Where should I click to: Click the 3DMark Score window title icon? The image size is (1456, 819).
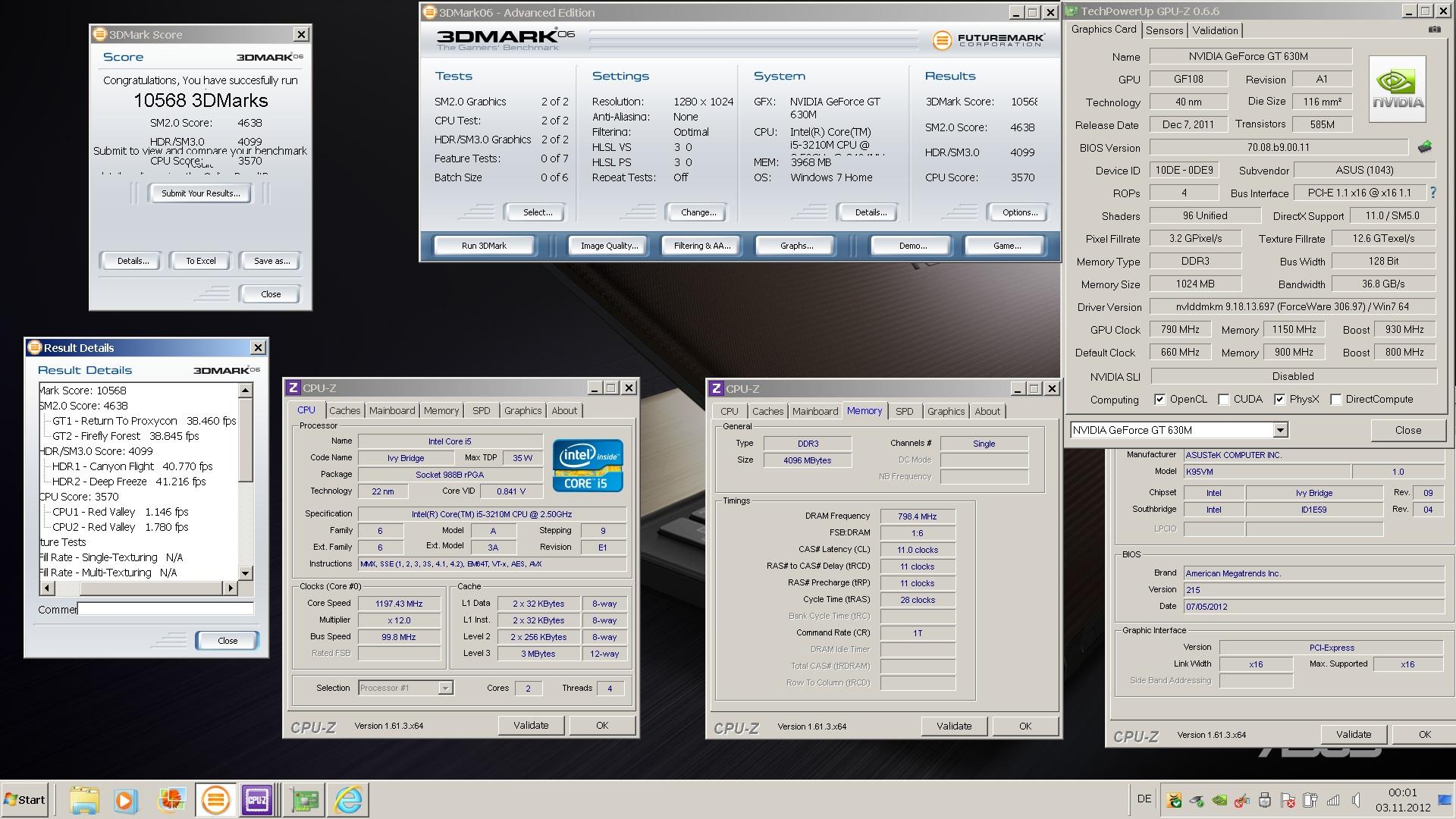[99, 34]
